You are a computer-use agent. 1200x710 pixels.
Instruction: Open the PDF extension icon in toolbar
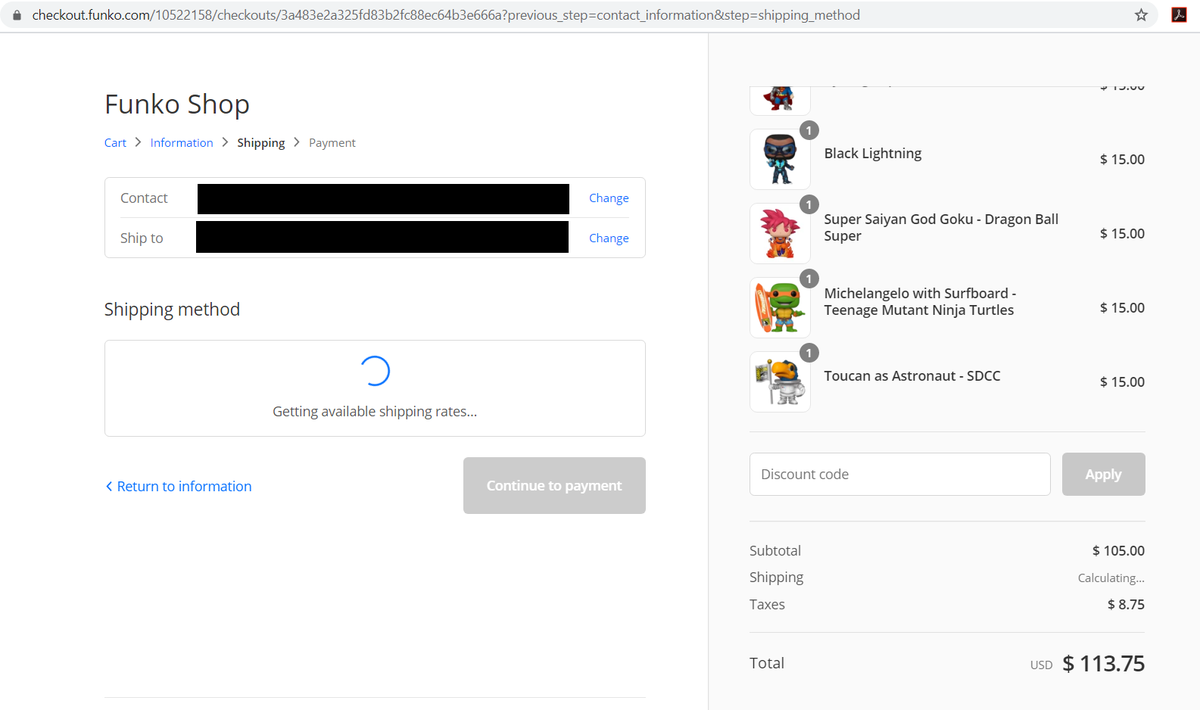pyautogui.click(x=1179, y=15)
